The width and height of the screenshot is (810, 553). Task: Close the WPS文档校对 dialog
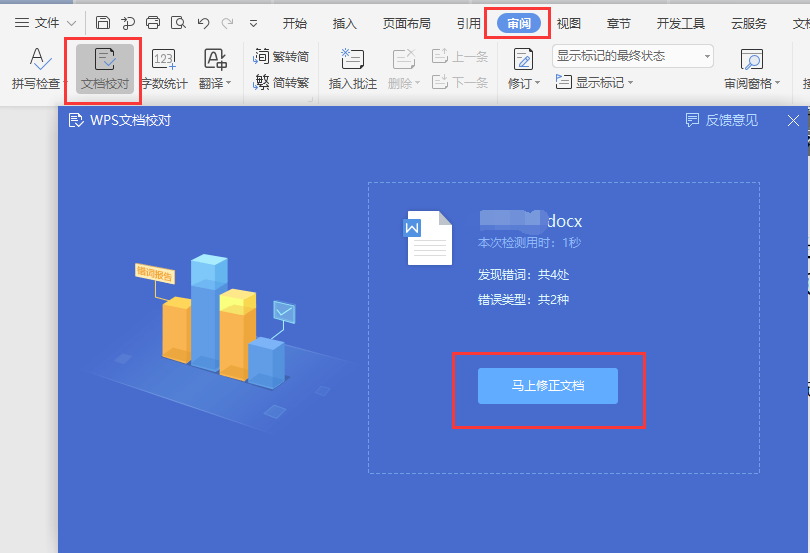click(x=793, y=120)
